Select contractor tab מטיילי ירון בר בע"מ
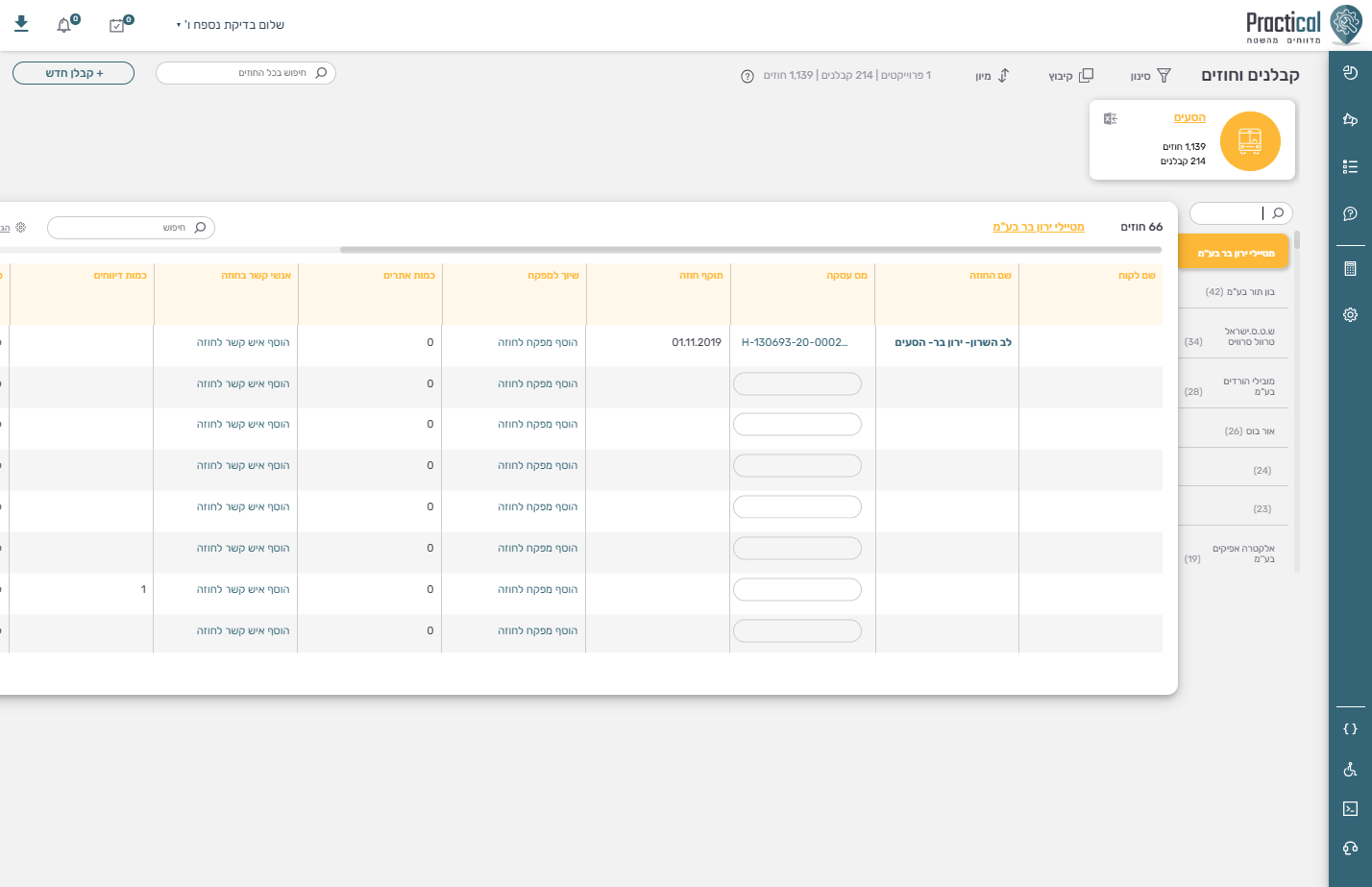 (1234, 253)
